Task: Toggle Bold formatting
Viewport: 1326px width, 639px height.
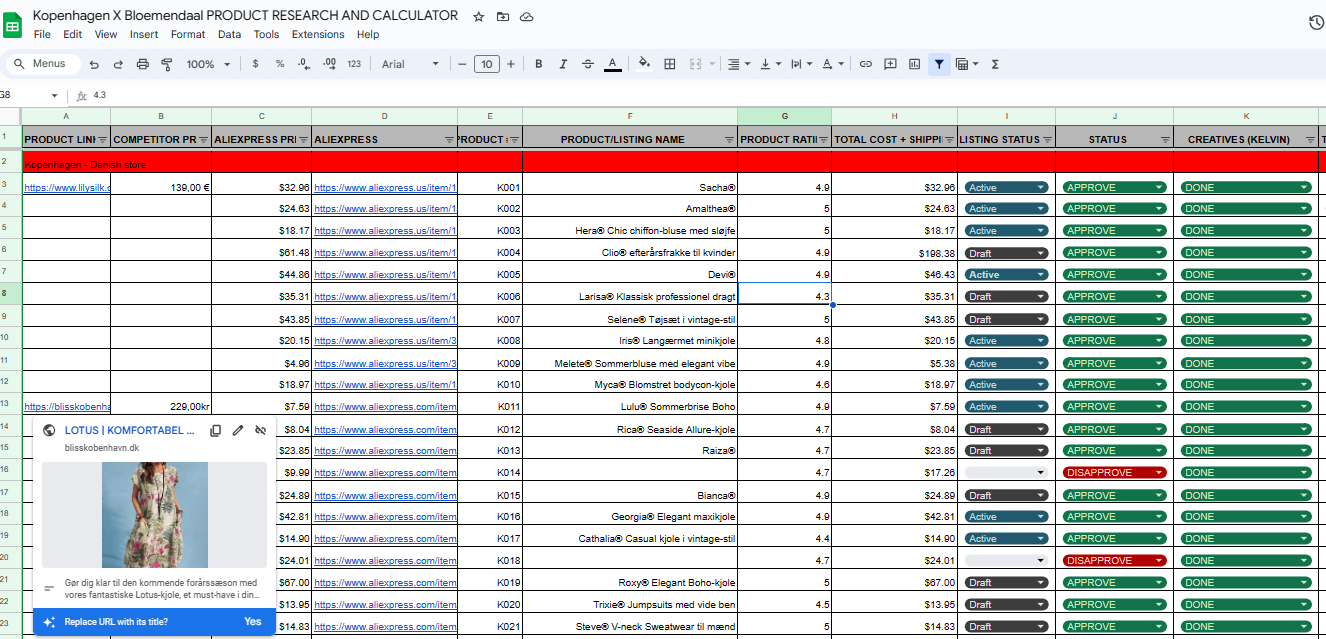Action: [x=539, y=64]
